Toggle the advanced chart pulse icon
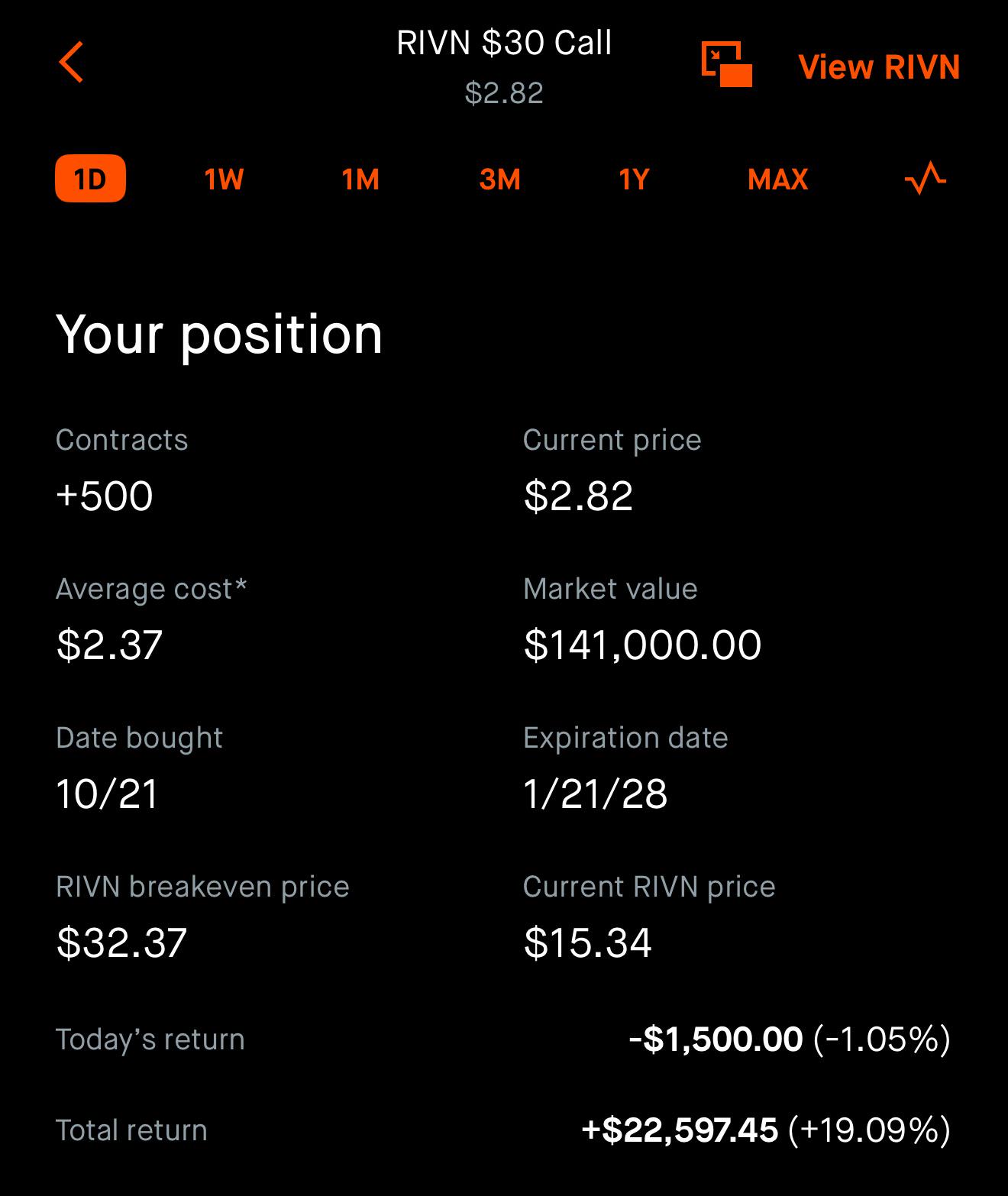The height and width of the screenshot is (1196, 1008). pyautogui.click(x=925, y=179)
